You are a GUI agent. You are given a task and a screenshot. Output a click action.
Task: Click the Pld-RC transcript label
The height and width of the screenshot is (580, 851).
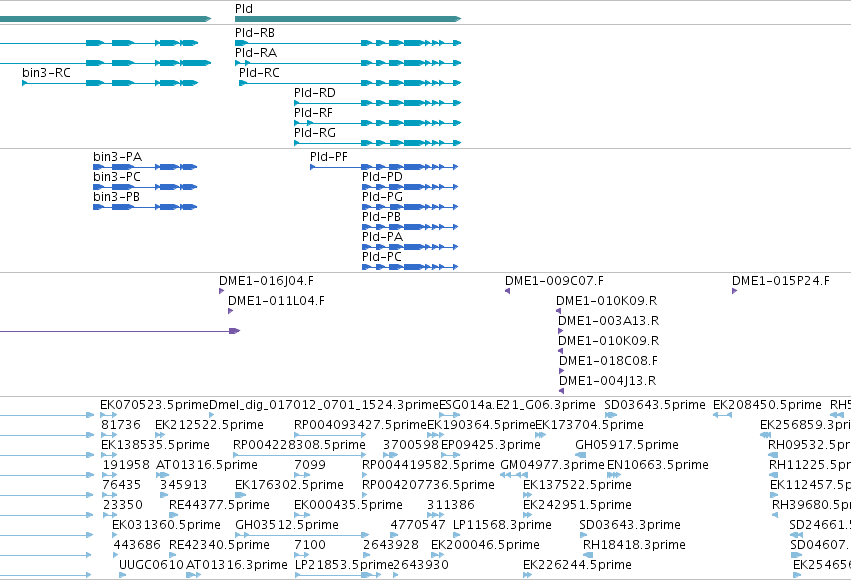[259, 73]
